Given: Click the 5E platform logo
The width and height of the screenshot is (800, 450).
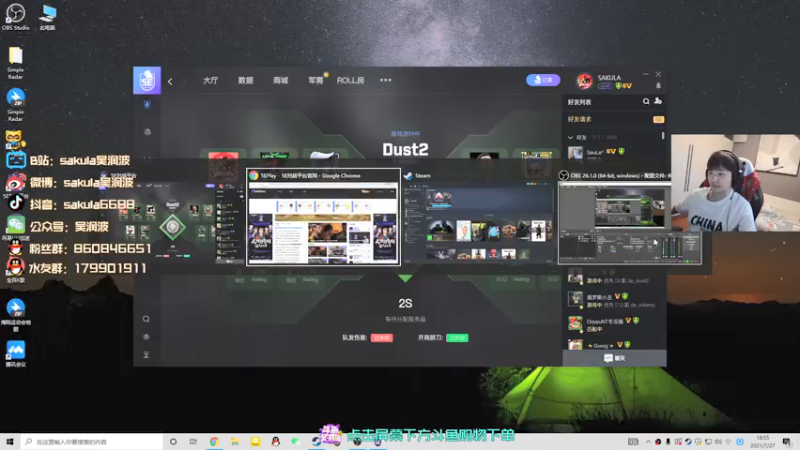Looking at the screenshot, I should [147, 80].
